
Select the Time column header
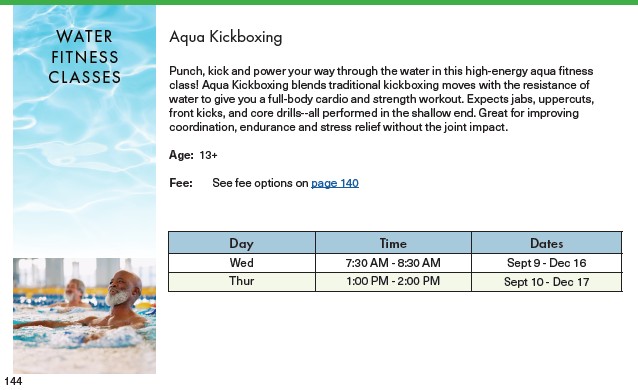point(393,243)
